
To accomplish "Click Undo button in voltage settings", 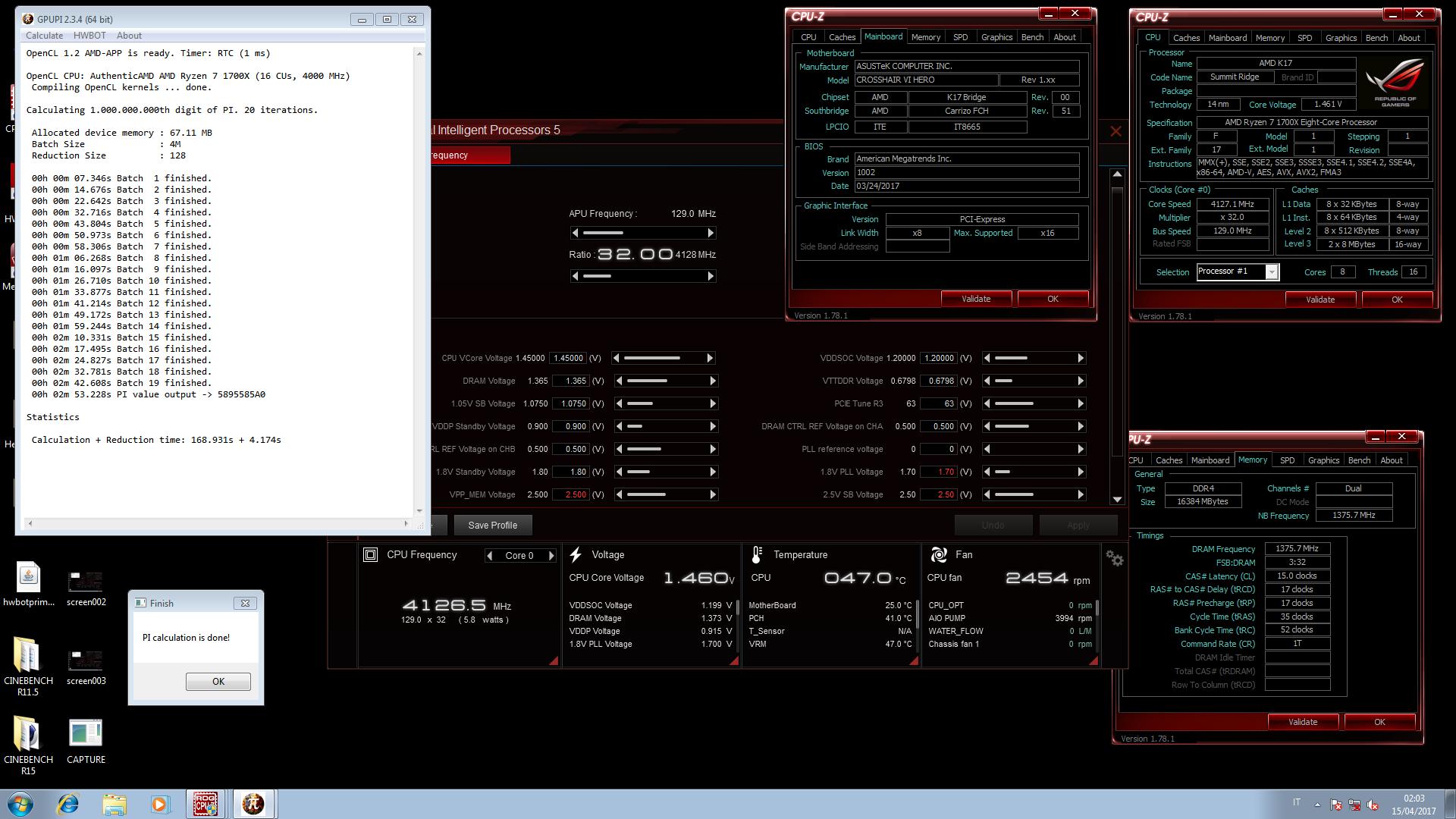I will click(993, 525).
